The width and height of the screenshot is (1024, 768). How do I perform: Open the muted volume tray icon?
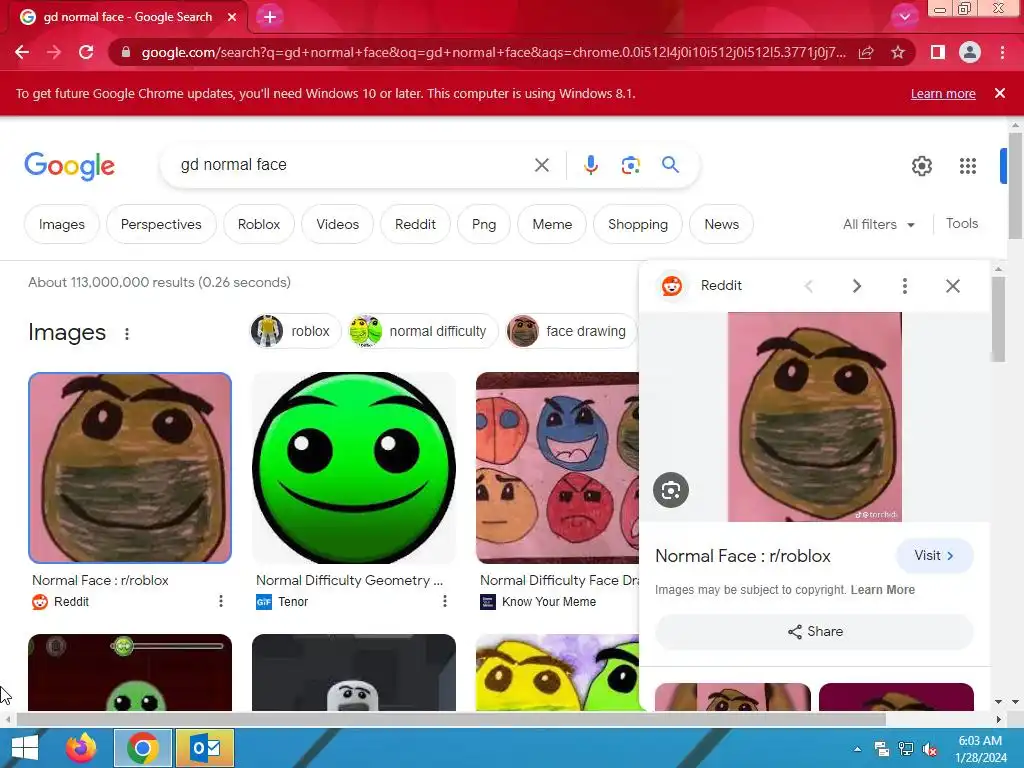[930, 749]
